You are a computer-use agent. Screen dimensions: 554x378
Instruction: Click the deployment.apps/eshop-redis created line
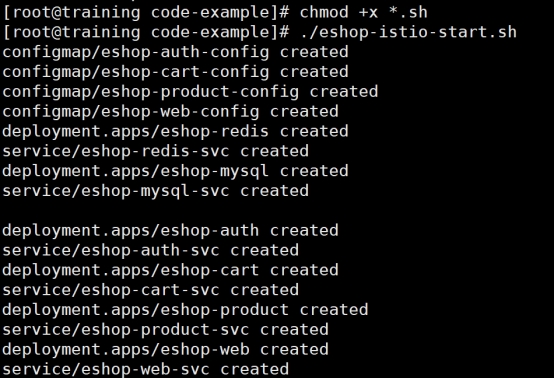click(x=176, y=131)
